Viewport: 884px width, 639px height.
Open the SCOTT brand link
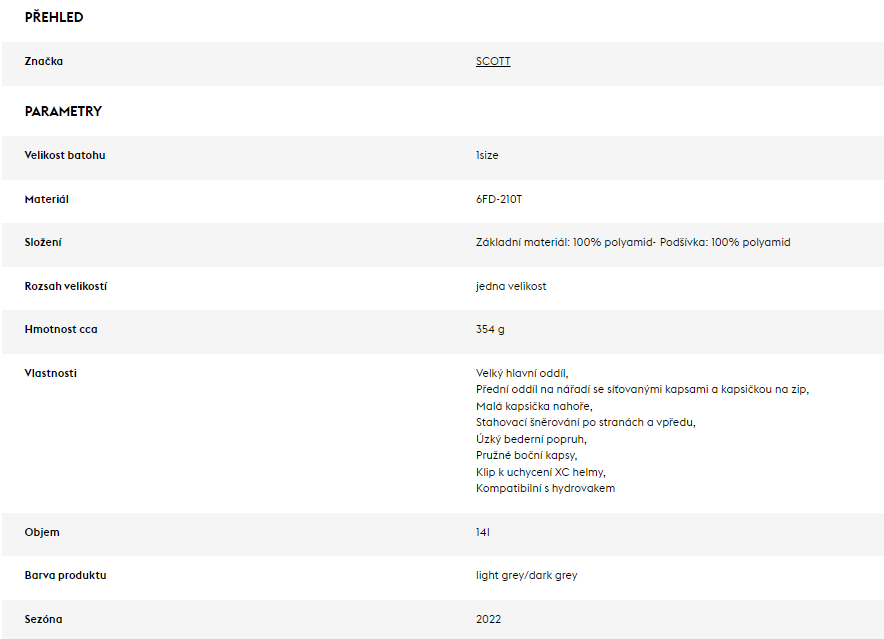point(493,61)
